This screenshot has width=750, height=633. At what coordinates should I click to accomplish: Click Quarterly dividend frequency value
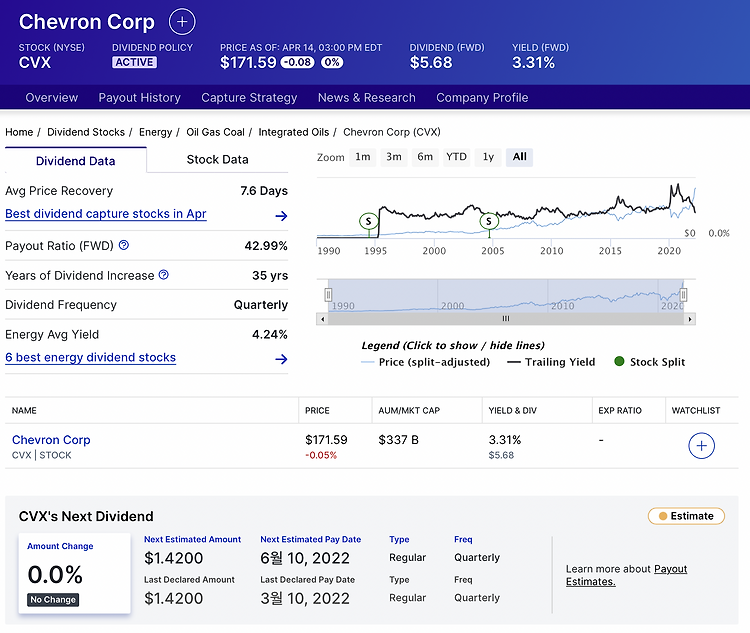click(x=261, y=305)
